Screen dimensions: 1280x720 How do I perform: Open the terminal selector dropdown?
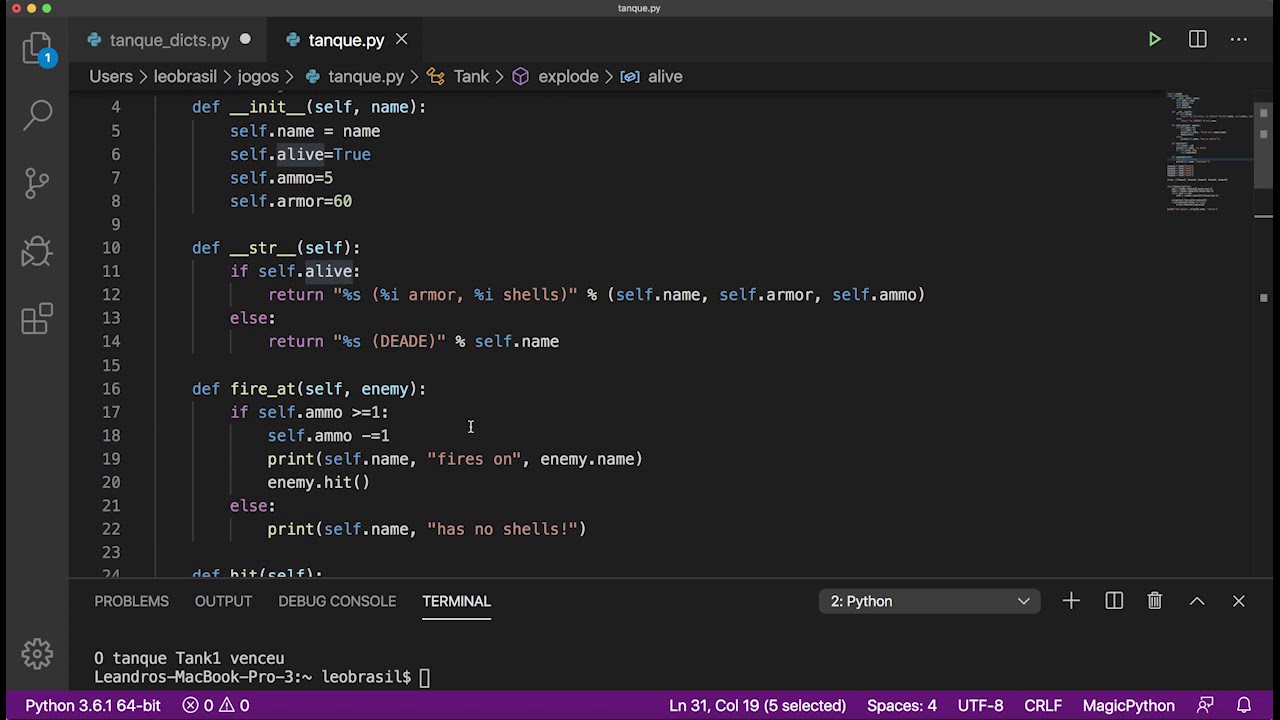pos(929,601)
